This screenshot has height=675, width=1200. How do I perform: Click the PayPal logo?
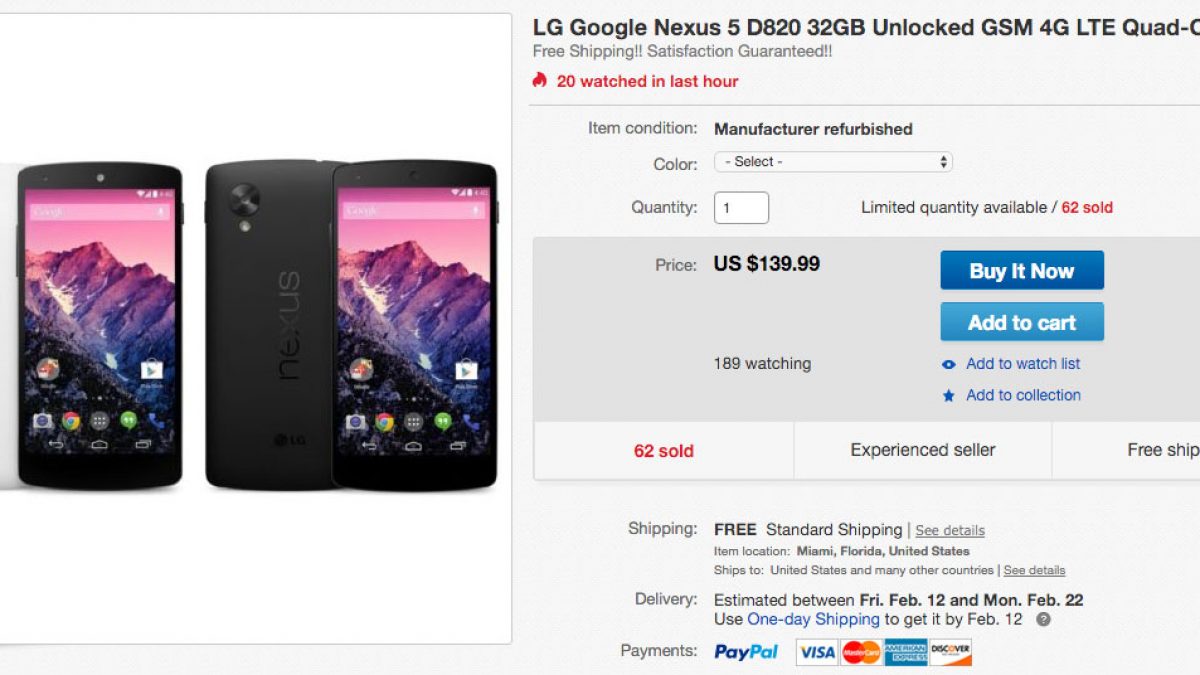pos(746,652)
